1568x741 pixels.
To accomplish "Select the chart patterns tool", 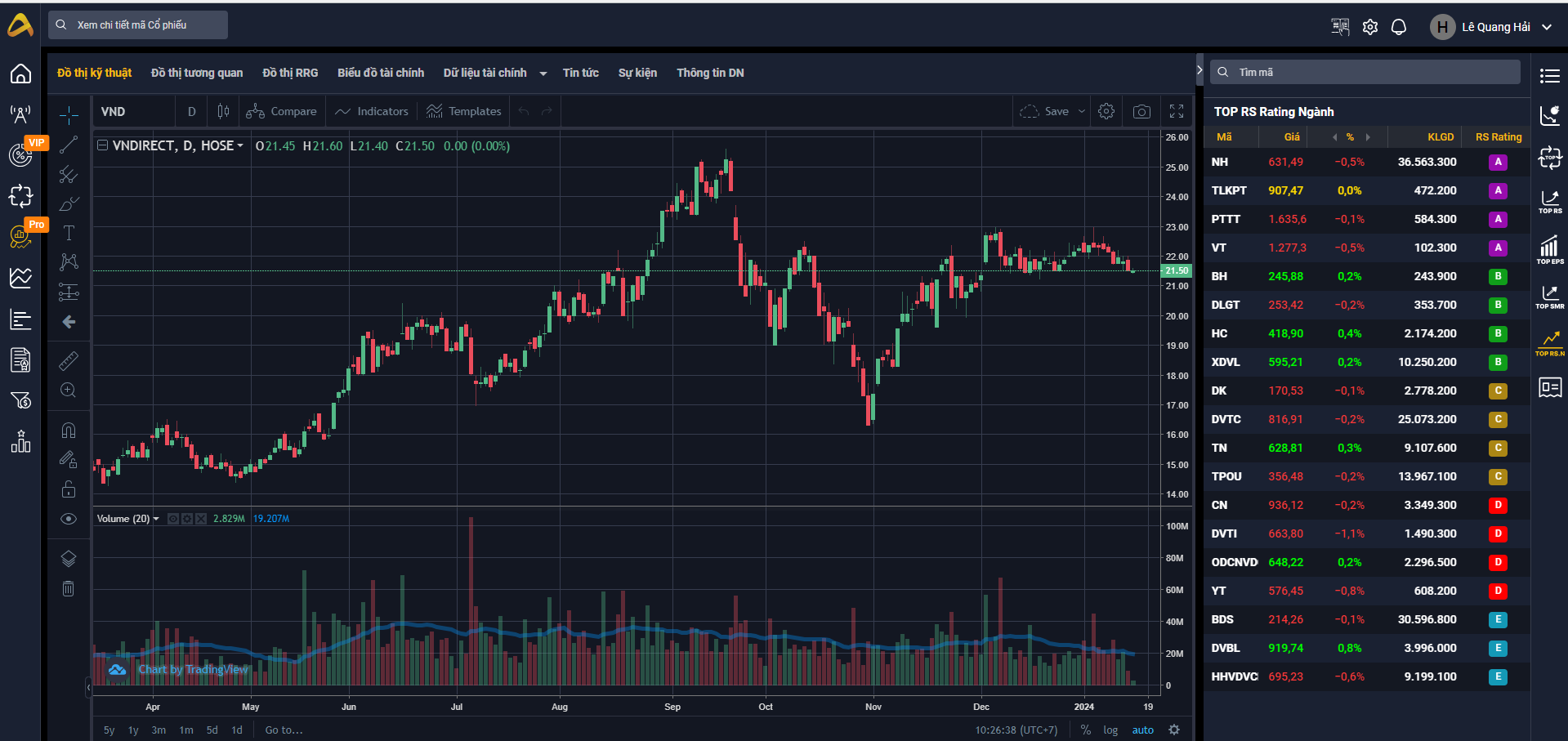I will pos(69,262).
